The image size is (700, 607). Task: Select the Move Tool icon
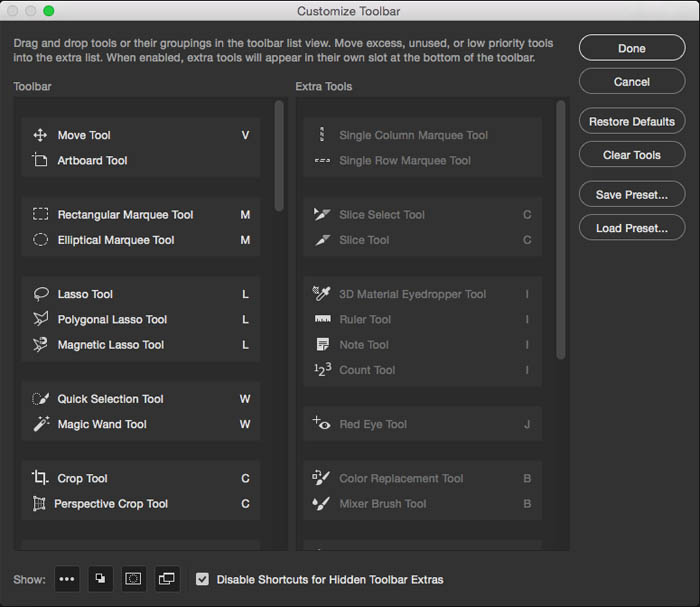(x=40, y=135)
